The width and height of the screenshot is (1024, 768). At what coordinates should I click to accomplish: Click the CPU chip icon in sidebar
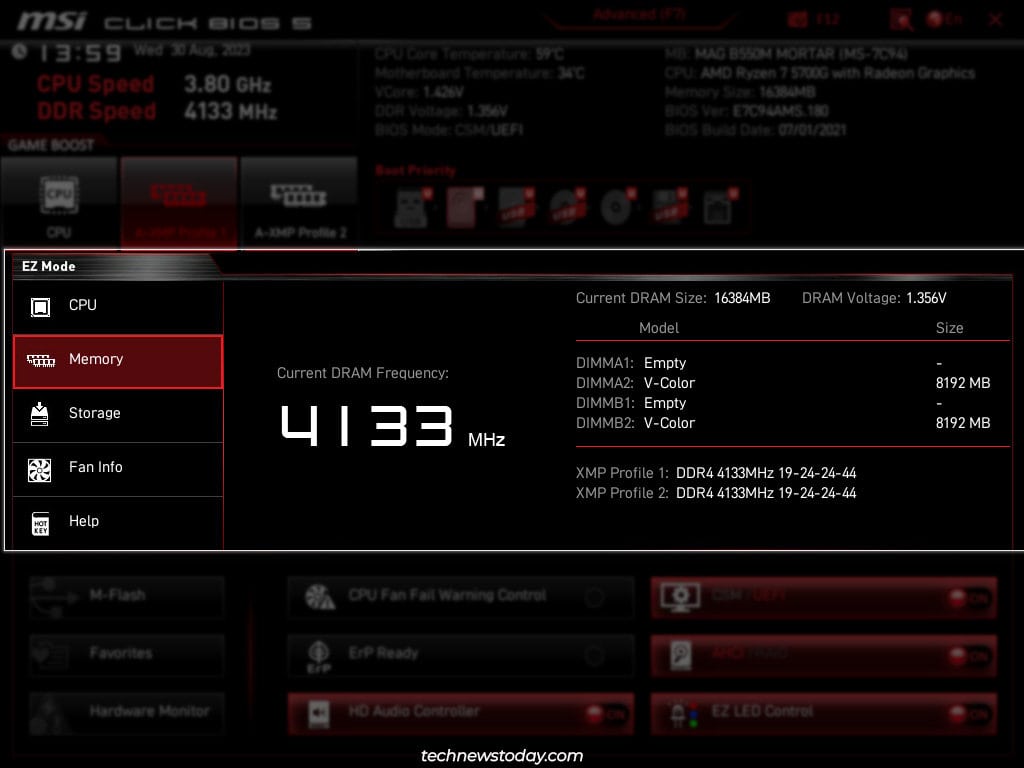[x=40, y=306]
